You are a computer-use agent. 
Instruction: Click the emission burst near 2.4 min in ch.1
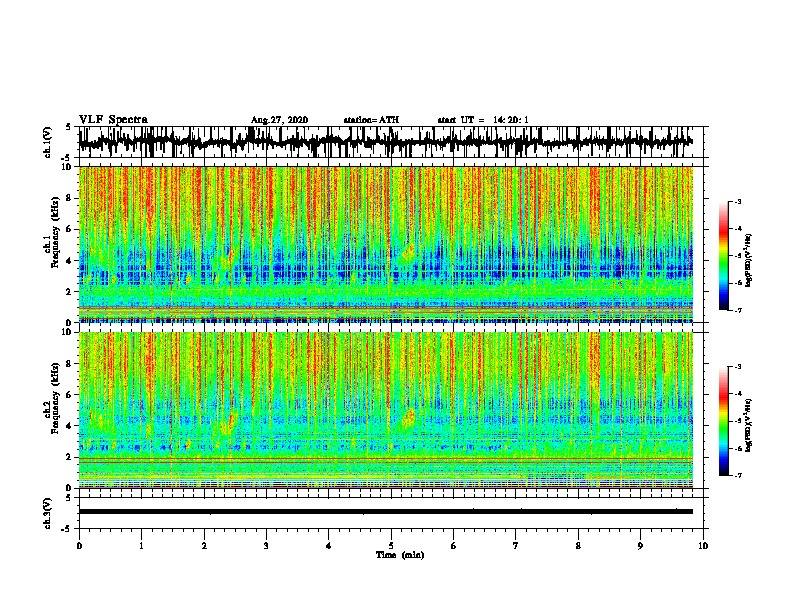[x=226, y=259]
